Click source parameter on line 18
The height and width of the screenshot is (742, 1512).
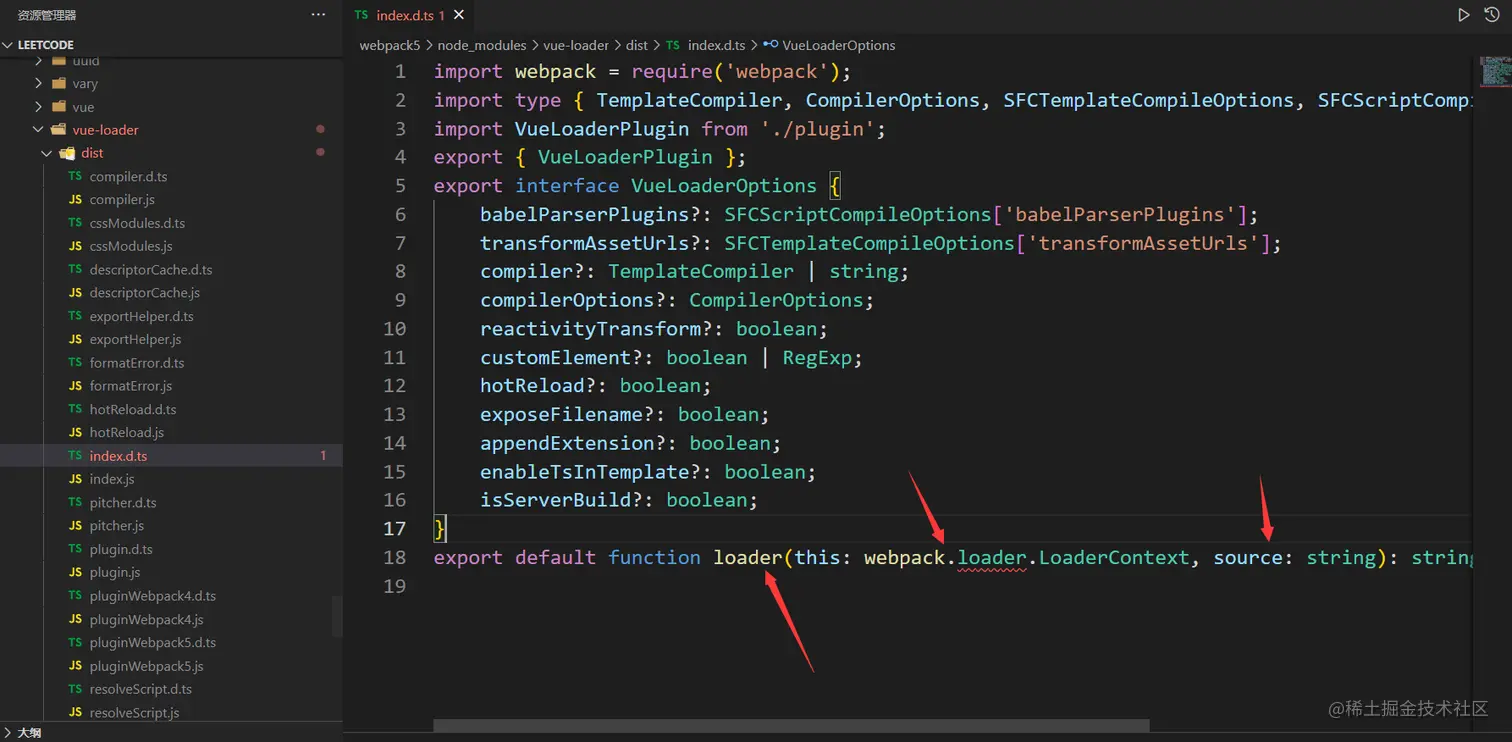1248,558
